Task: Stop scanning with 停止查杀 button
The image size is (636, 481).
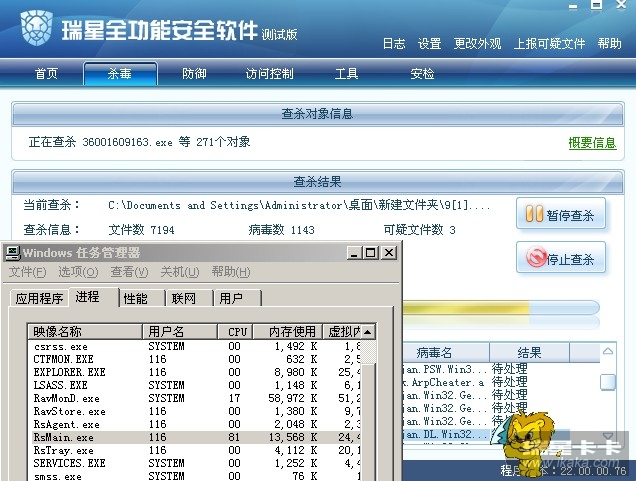Action: (x=561, y=258)
